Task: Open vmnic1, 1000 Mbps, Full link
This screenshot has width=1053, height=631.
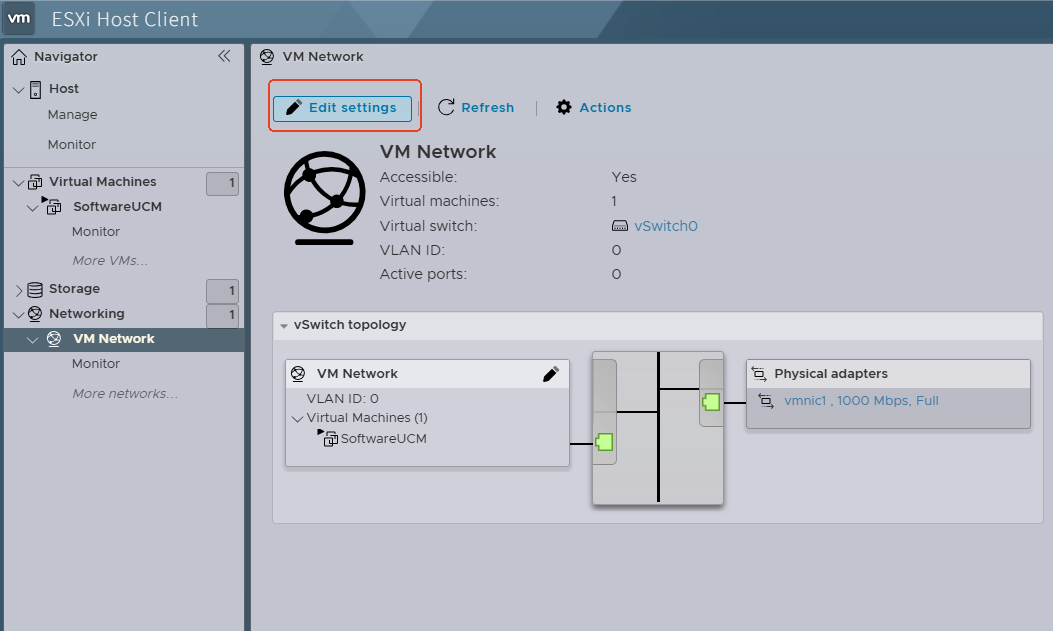Action: point(861,401)
